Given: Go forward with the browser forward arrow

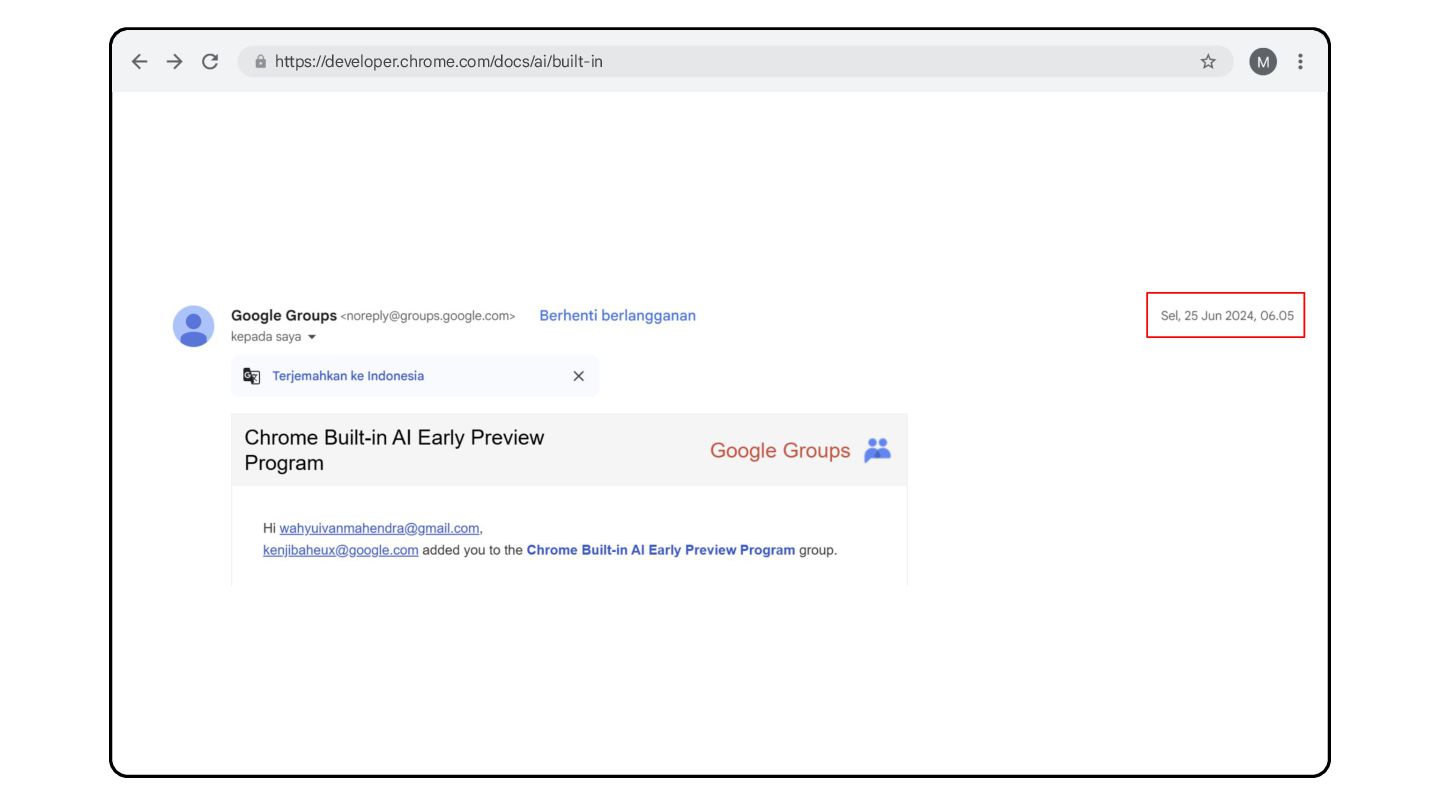Looking at the screenshot, I should pyautogui.click(x=175, y=62).
